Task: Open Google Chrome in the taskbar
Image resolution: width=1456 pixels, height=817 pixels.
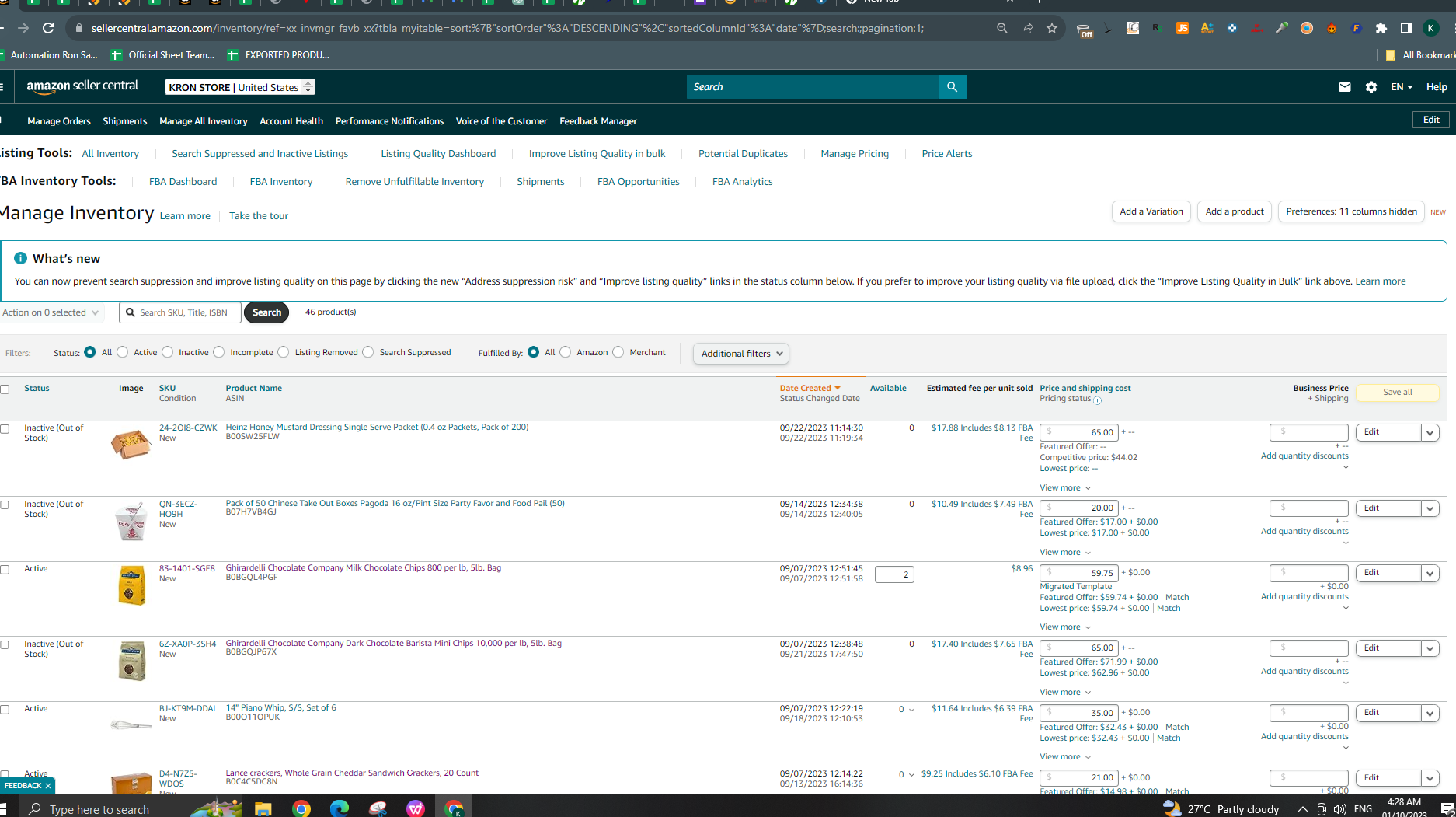Action: (x=301, y=808)
